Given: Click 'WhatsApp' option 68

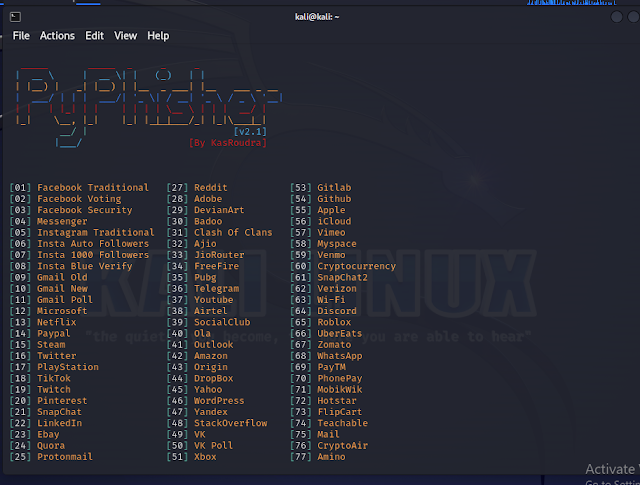Looking at the screenshot, I should pyautogui.click(x=340, y=356).
